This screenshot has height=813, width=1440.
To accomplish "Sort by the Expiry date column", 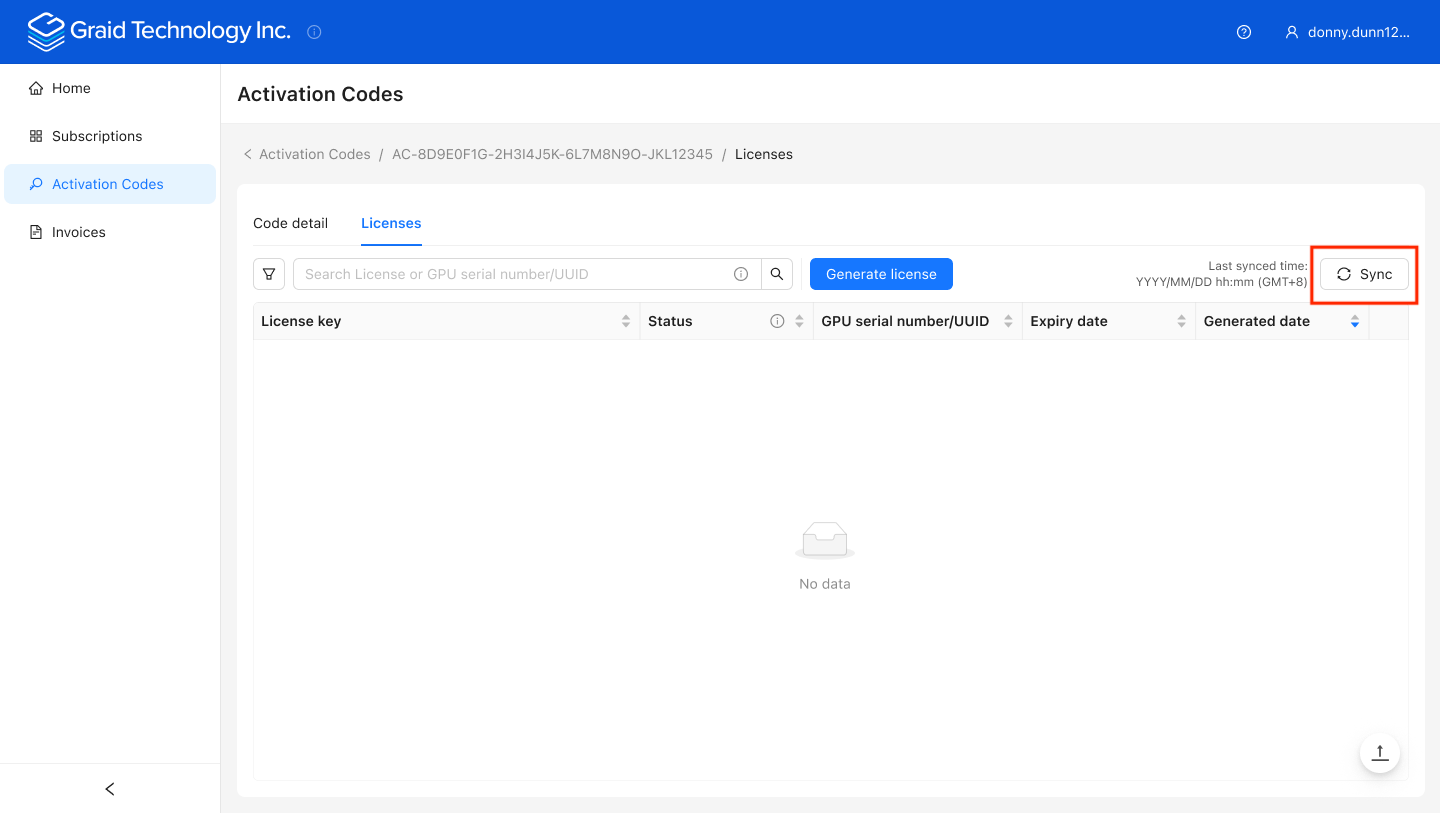I will pos(1181,321).
